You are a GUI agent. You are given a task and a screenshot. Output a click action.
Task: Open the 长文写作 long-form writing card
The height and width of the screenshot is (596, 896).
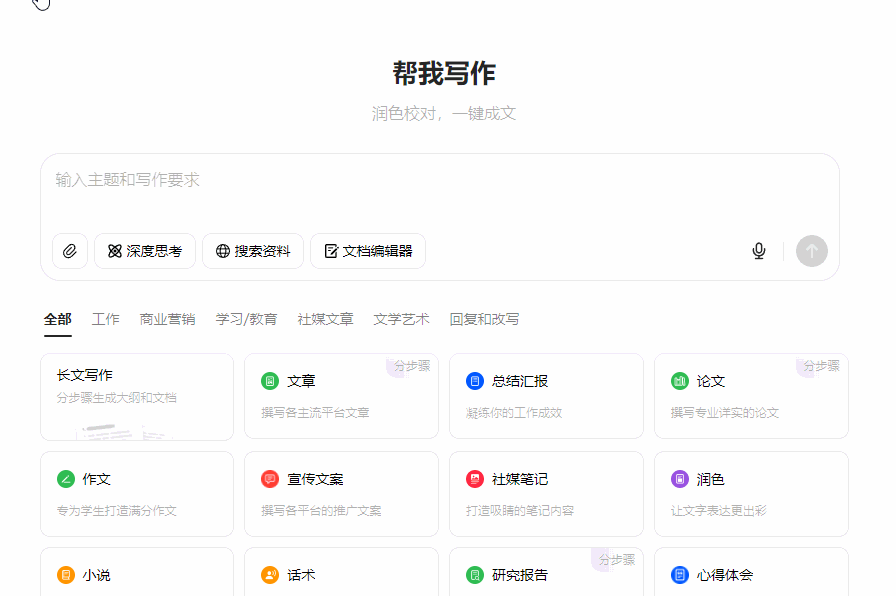[x=136, y=396]
